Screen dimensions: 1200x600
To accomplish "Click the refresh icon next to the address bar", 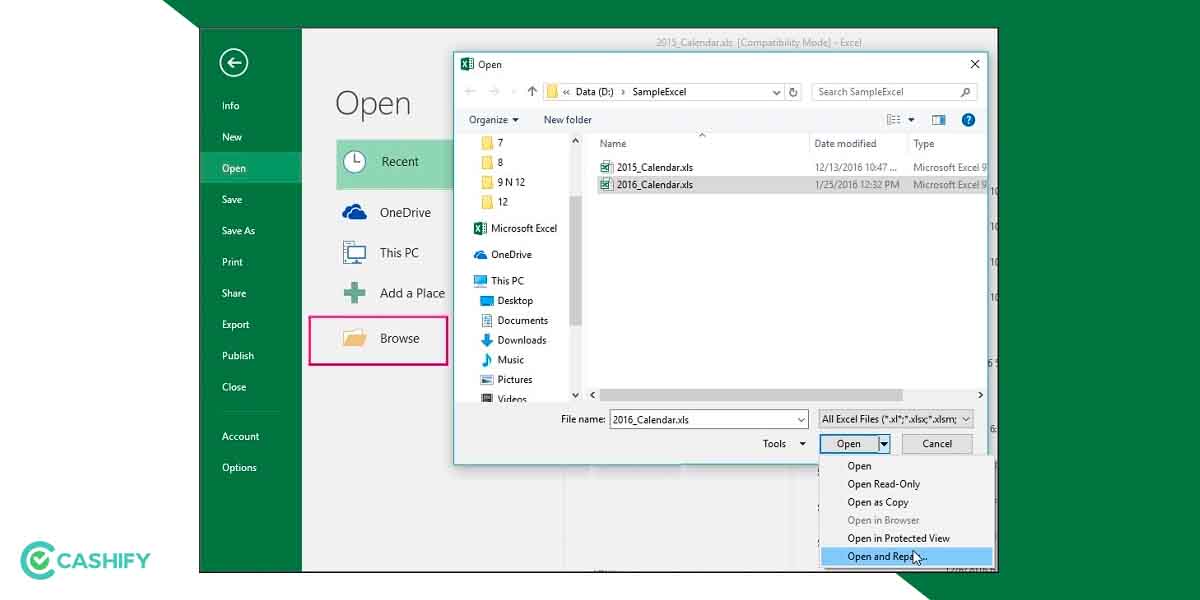I will 793,91.
